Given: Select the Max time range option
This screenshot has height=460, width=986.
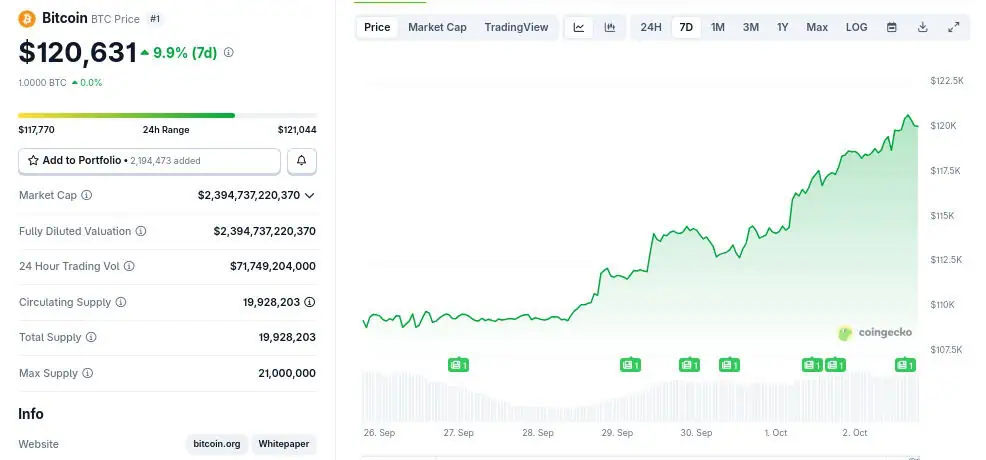Looking at the screenshot, I should 817,27.
